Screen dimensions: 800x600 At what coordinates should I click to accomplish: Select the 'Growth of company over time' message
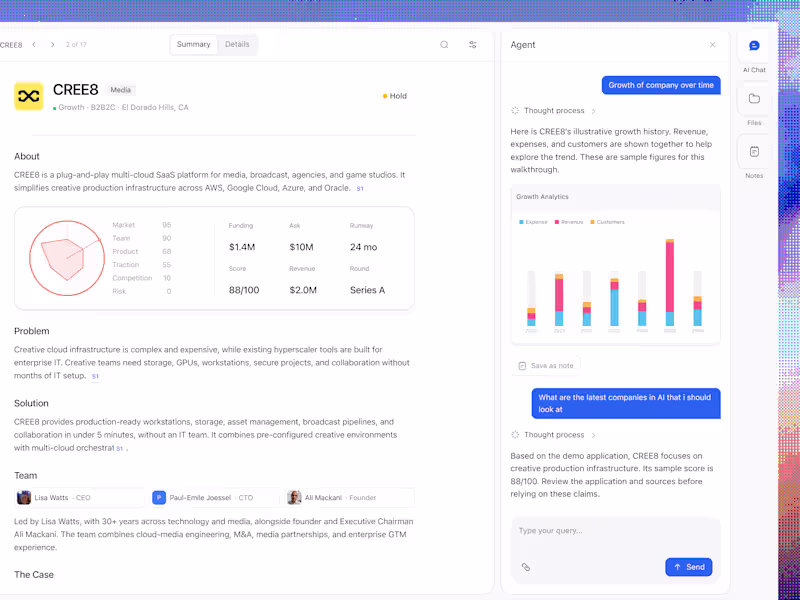[661, 85]
